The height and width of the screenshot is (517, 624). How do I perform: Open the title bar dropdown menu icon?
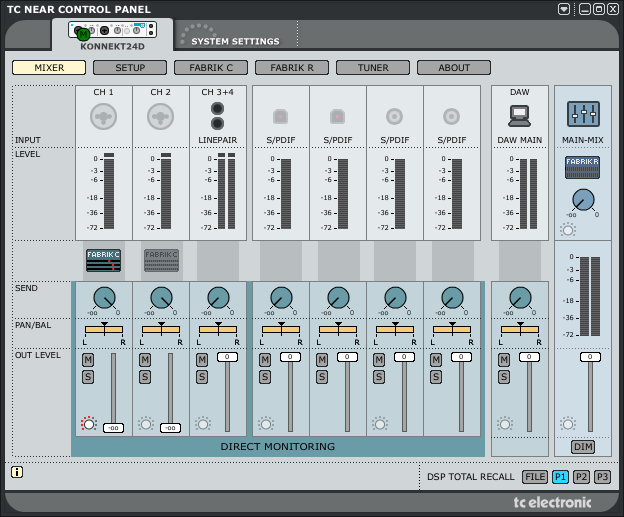point(564,9)
